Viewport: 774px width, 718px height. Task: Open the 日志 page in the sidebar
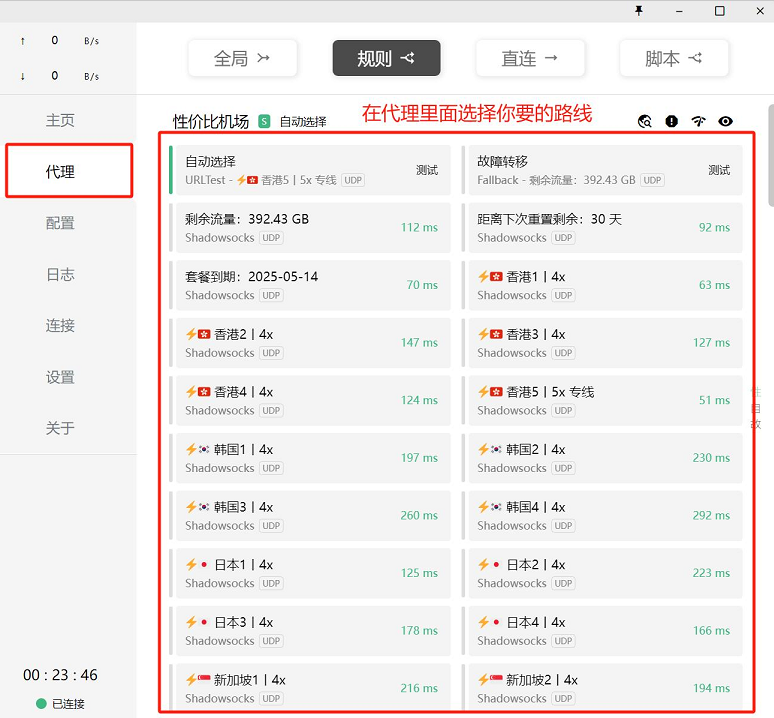[x=60, y=274]
